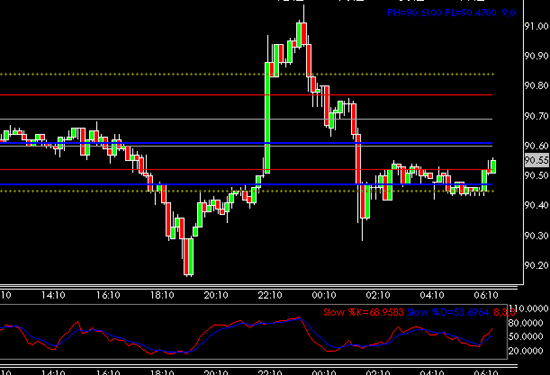Click 02:10 on the price chart time axis

click(x=378, y=295)
